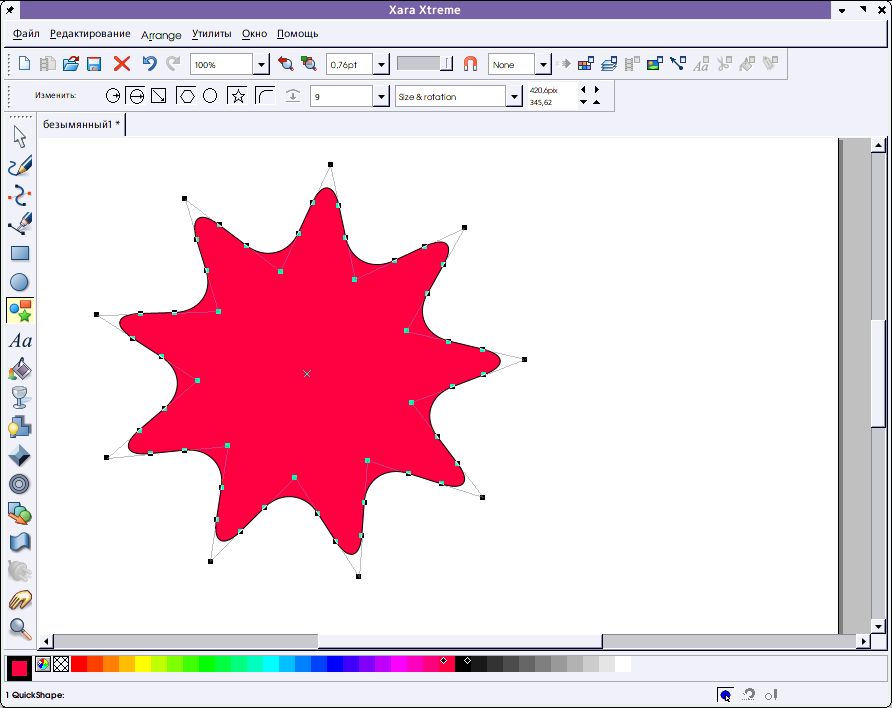
Task: Select the Selector arrow tool
Action: (x=20, y=137)
